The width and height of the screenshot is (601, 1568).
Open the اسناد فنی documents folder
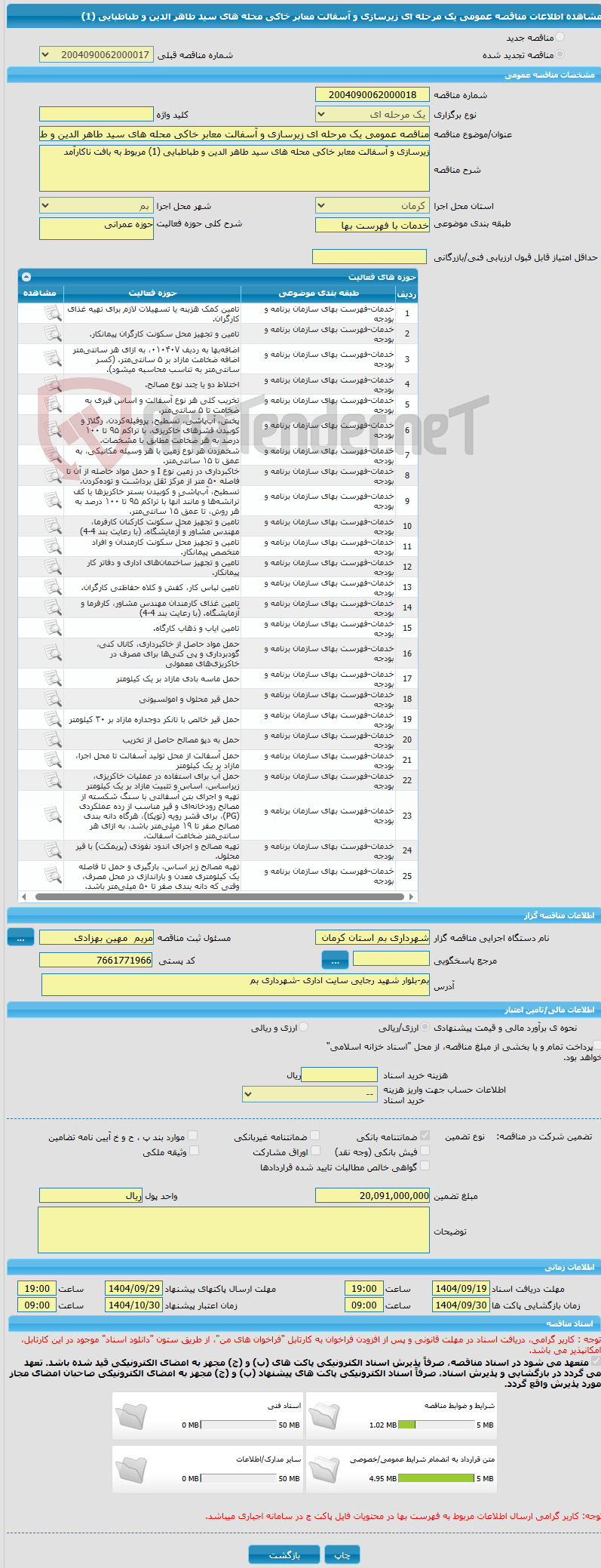[131, 1416]
